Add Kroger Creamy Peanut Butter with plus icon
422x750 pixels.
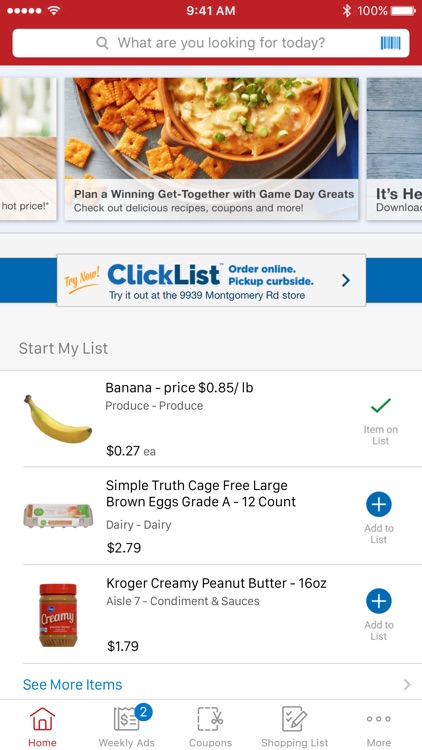pyautogui.click(x=378, y=601)
